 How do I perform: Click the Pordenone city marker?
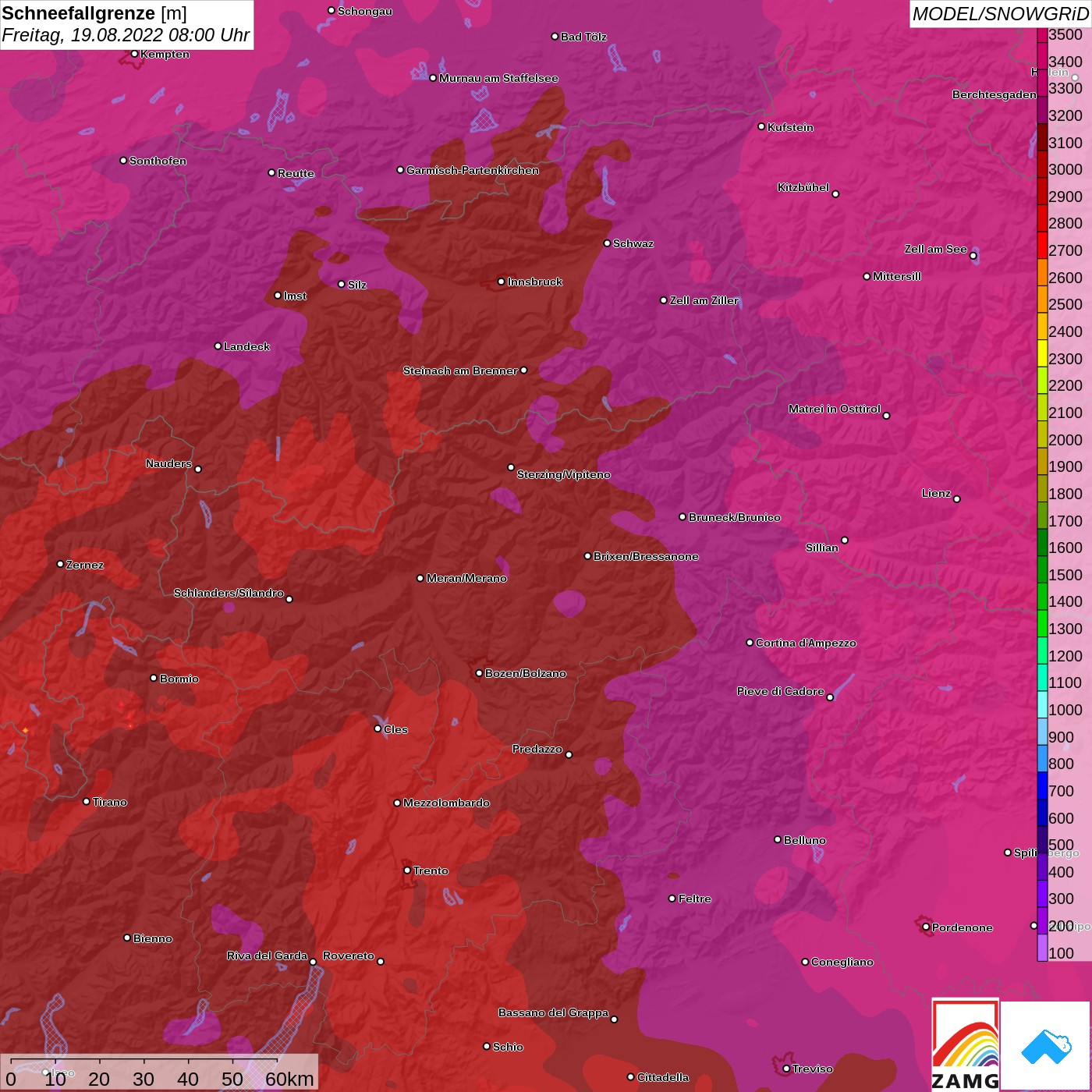[926, 927]
